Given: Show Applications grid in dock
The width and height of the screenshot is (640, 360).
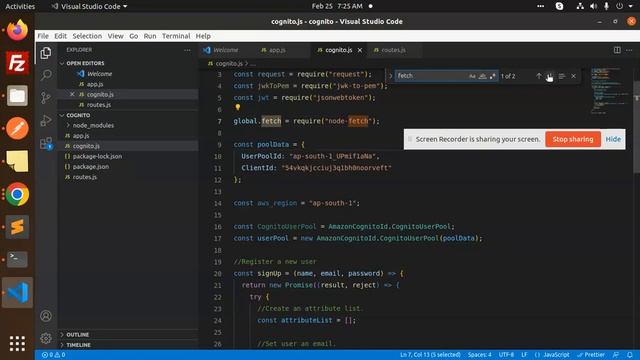Looking at the screenshot, I should coord(17,343).
